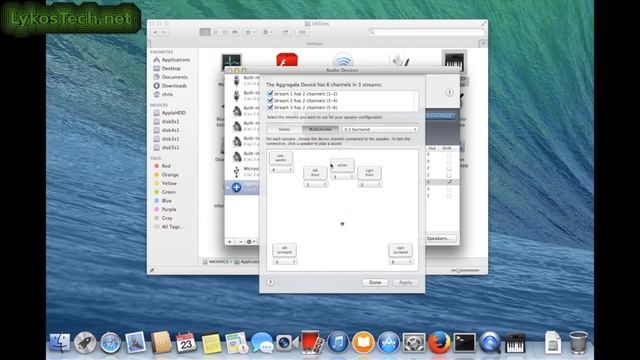Open the right front channel dropdown
This screenshot has height=360, width=640.
[370, 184]
